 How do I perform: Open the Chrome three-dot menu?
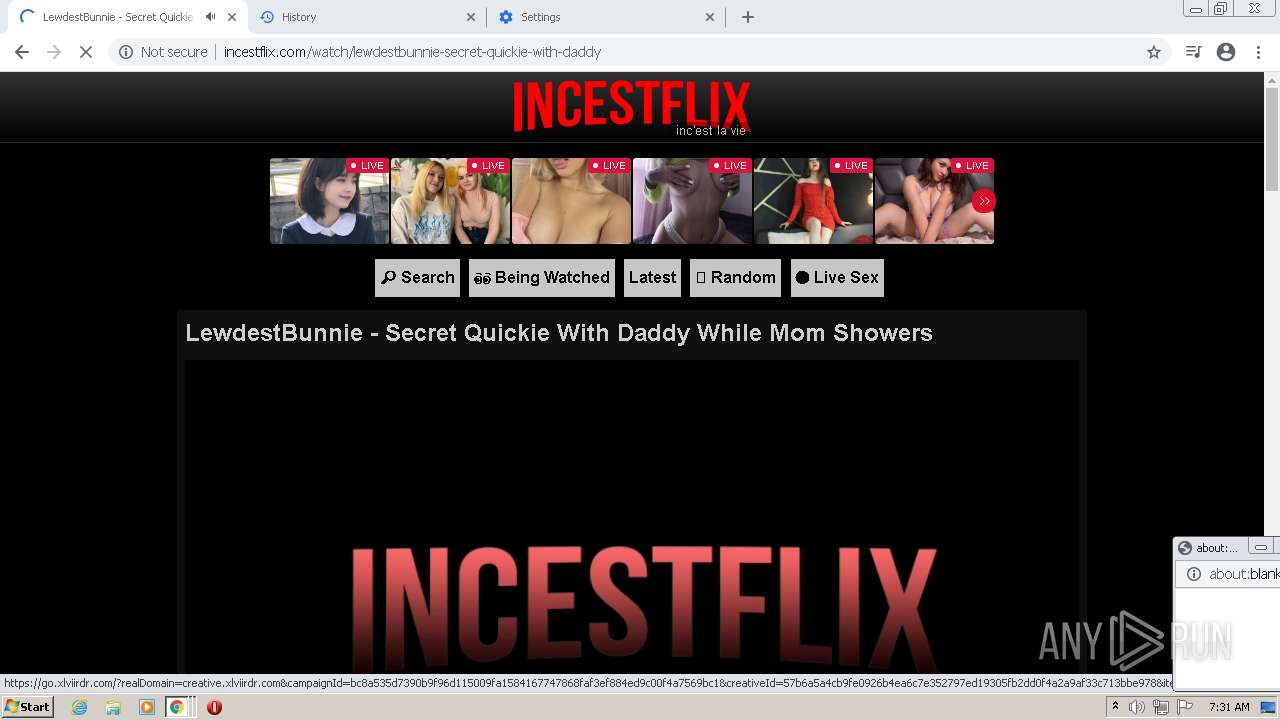(1259, 52)
